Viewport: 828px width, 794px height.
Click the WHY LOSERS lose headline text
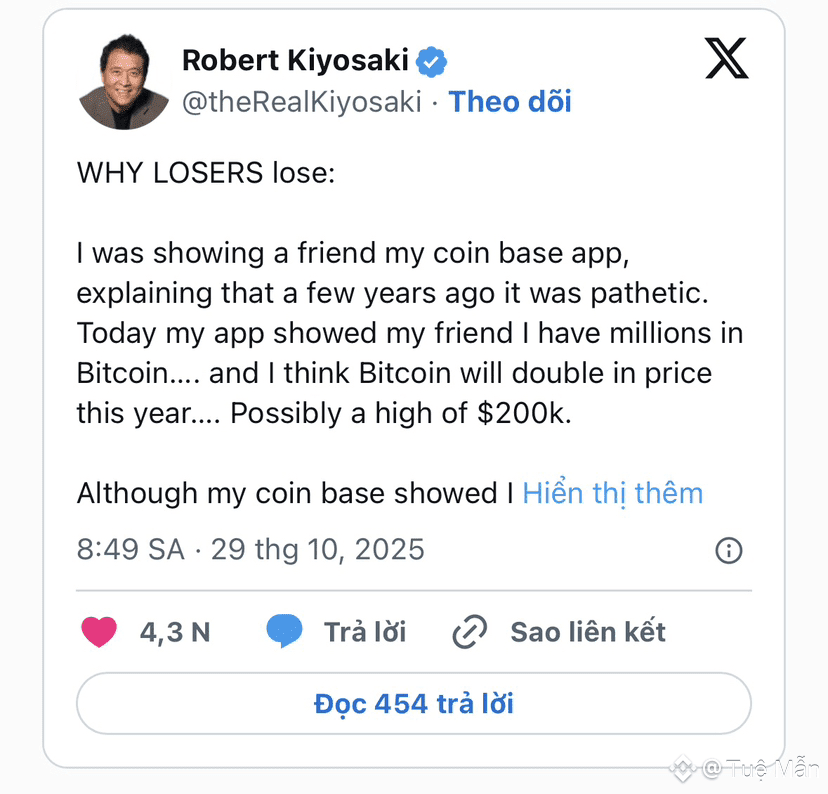(206, 172)
